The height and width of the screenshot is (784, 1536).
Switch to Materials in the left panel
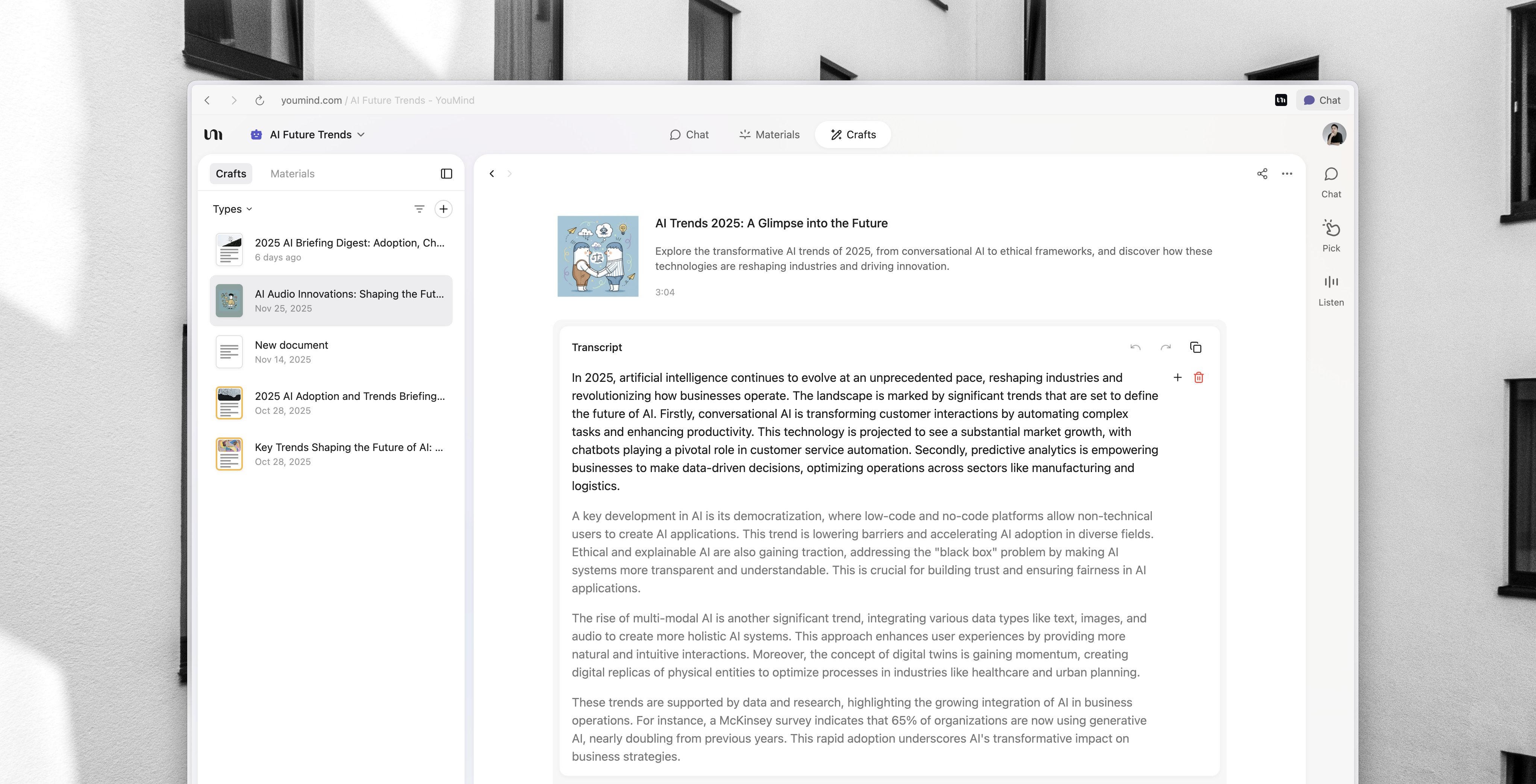click(292, 173)
